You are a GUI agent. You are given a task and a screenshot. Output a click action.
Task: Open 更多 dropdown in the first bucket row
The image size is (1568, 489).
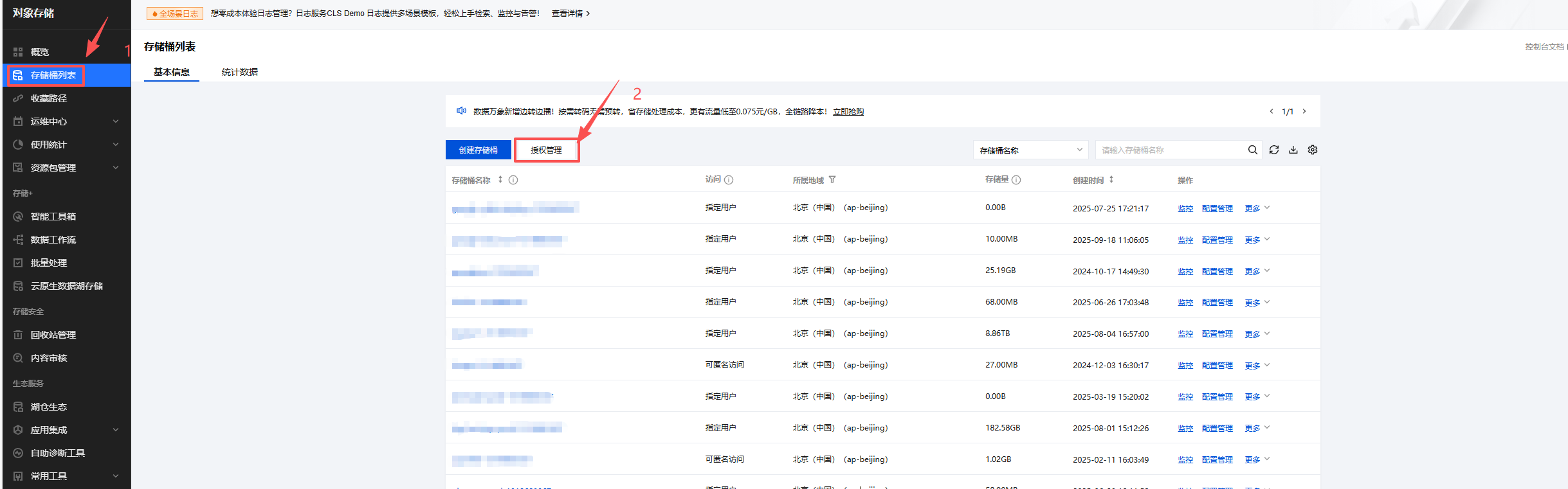pyautogui.click(x=1257, y=208)
